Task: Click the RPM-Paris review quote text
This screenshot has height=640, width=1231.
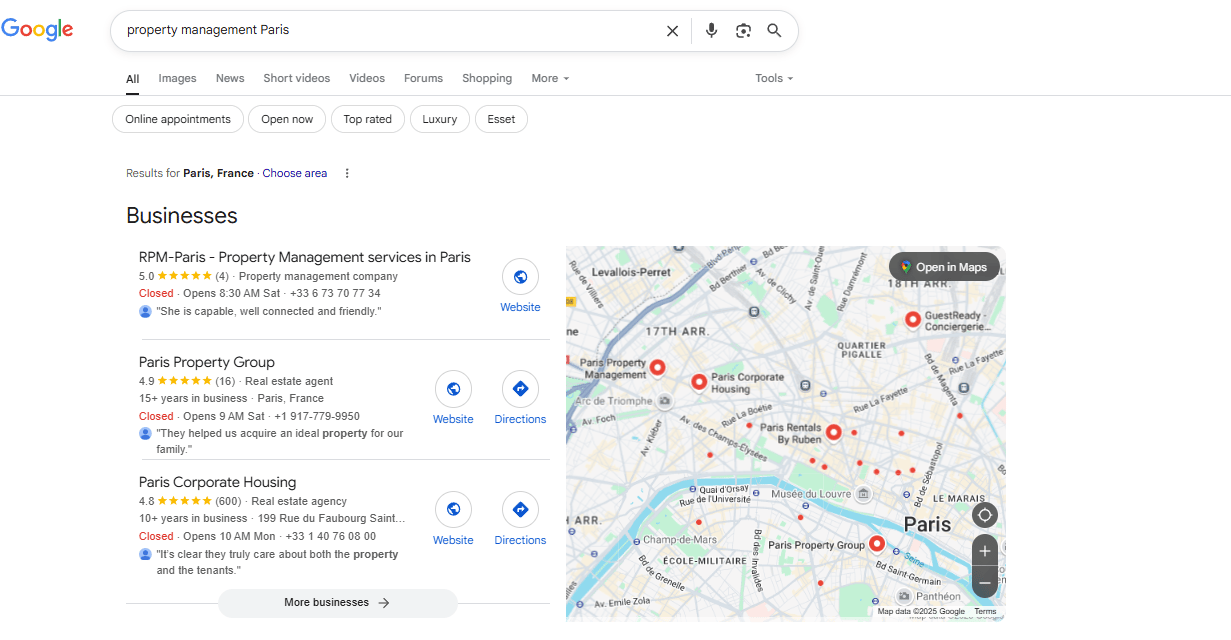Action: click(x=269, y=311)
